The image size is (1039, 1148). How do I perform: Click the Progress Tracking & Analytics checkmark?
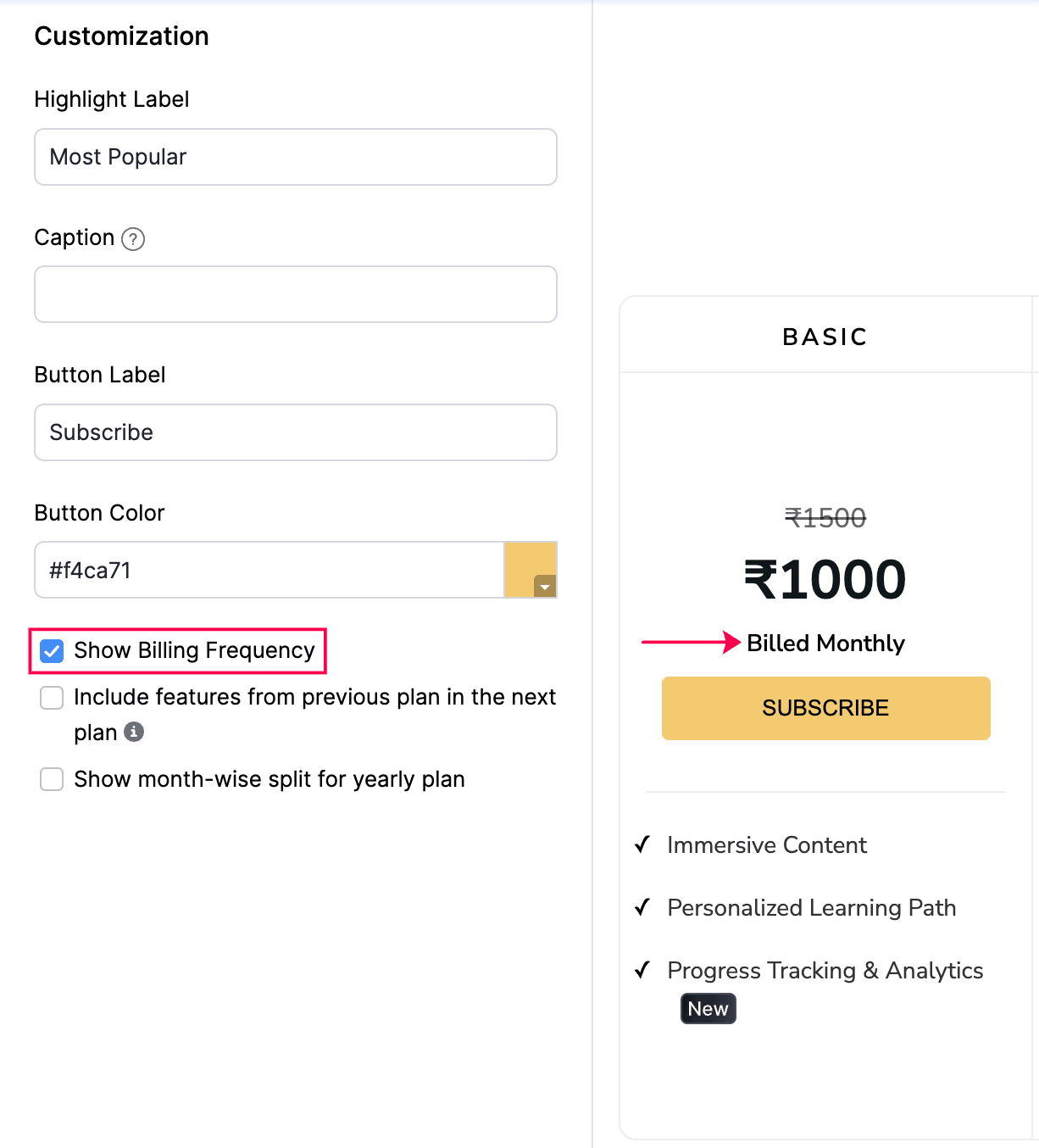(642, 970)
